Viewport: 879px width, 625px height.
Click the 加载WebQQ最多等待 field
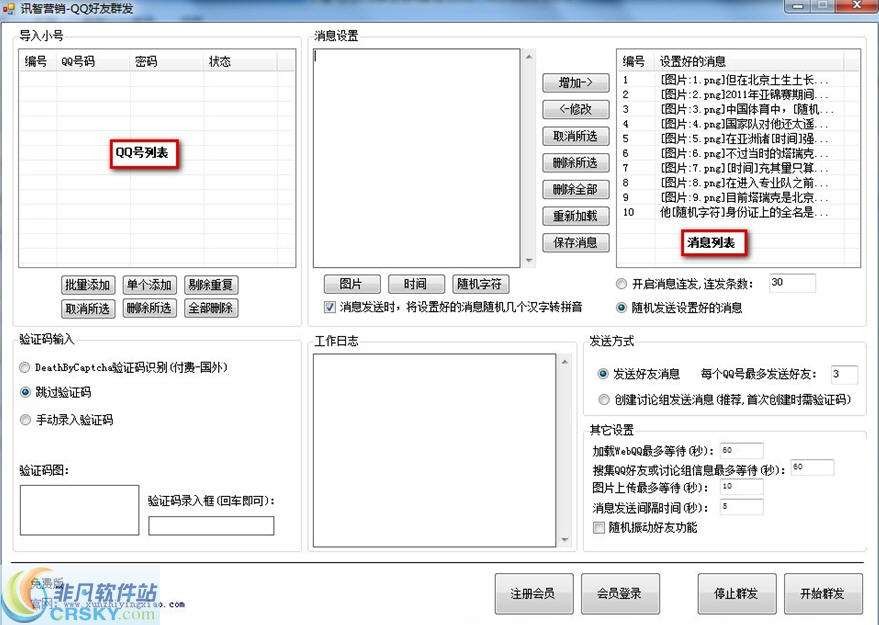click(742, 451)
